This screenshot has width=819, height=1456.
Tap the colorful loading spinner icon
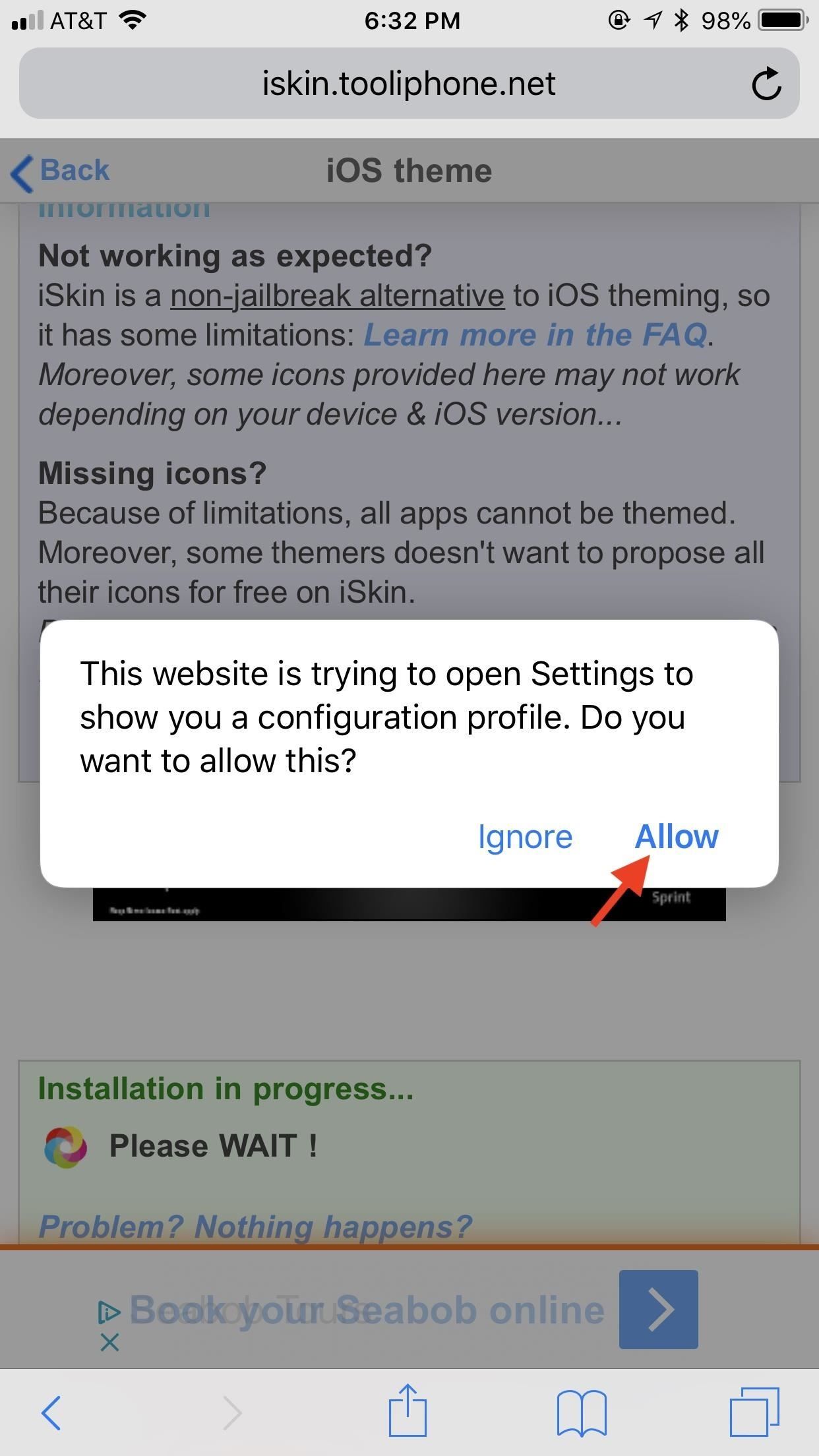[x=65, y=1146]
